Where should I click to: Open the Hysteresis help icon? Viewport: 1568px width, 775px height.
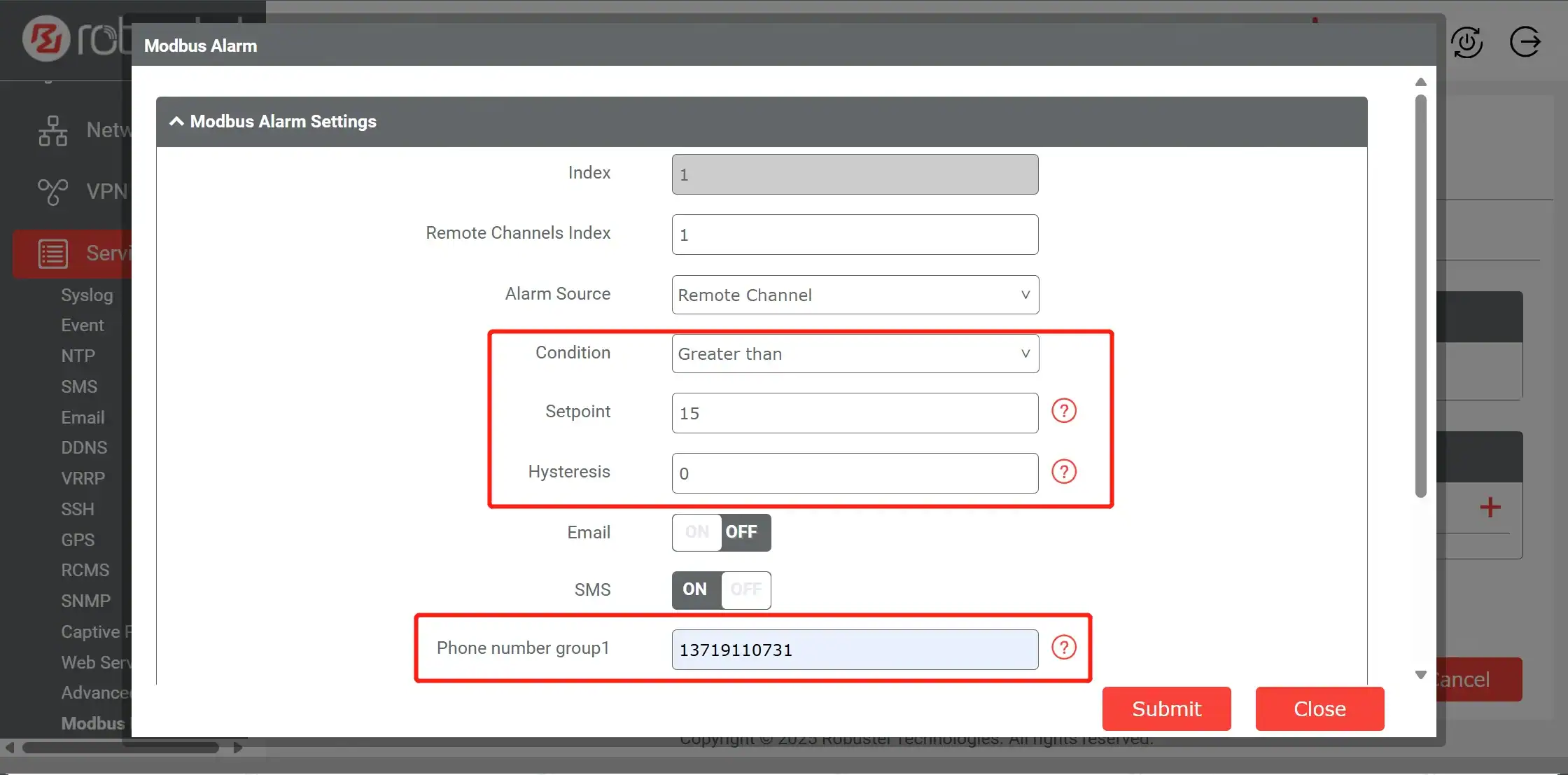pyautogui.click(x=1064, y=471)
